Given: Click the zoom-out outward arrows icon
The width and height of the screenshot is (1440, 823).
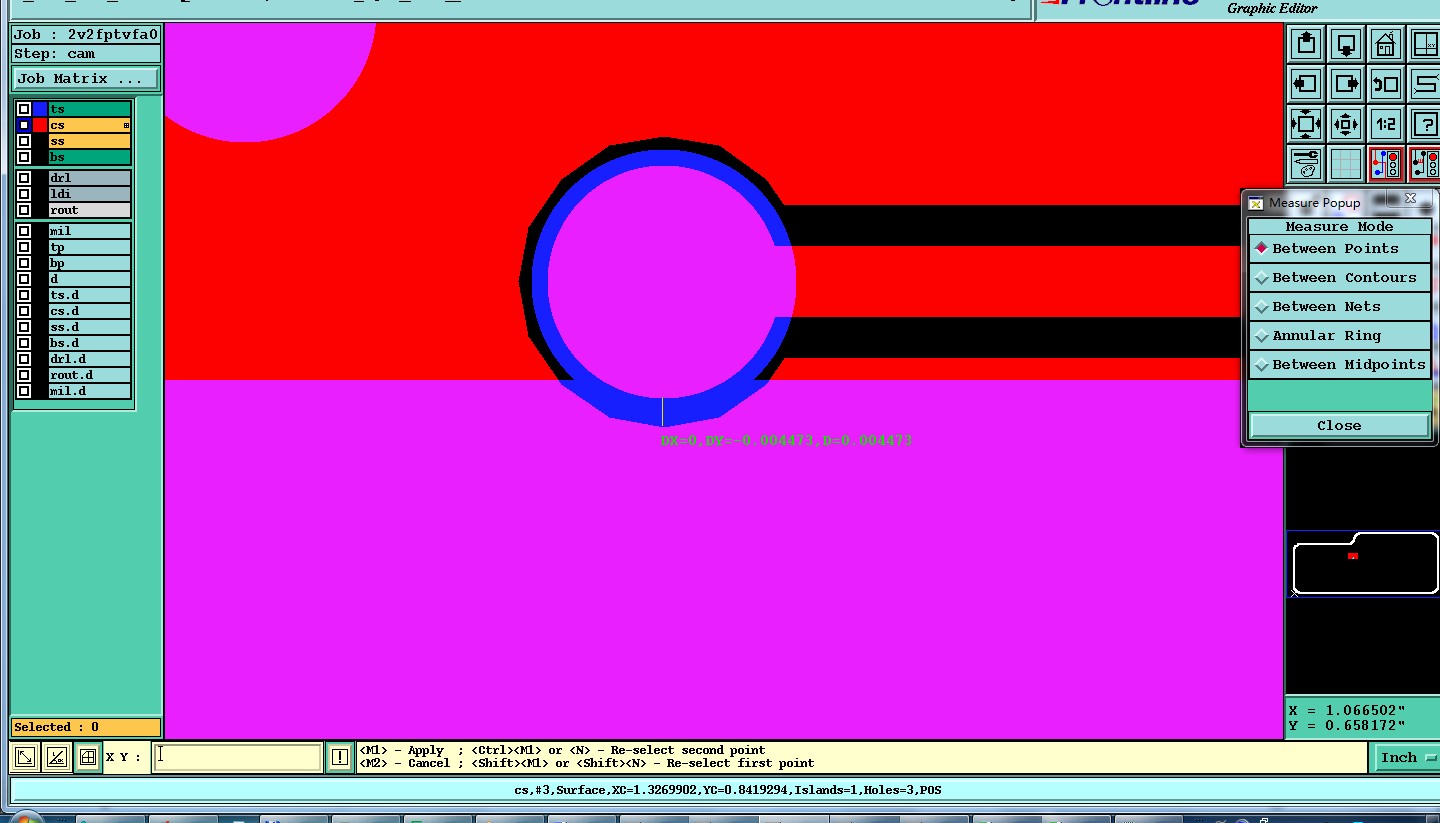Looking at the screenshot, I should (x=1346, y=124).
